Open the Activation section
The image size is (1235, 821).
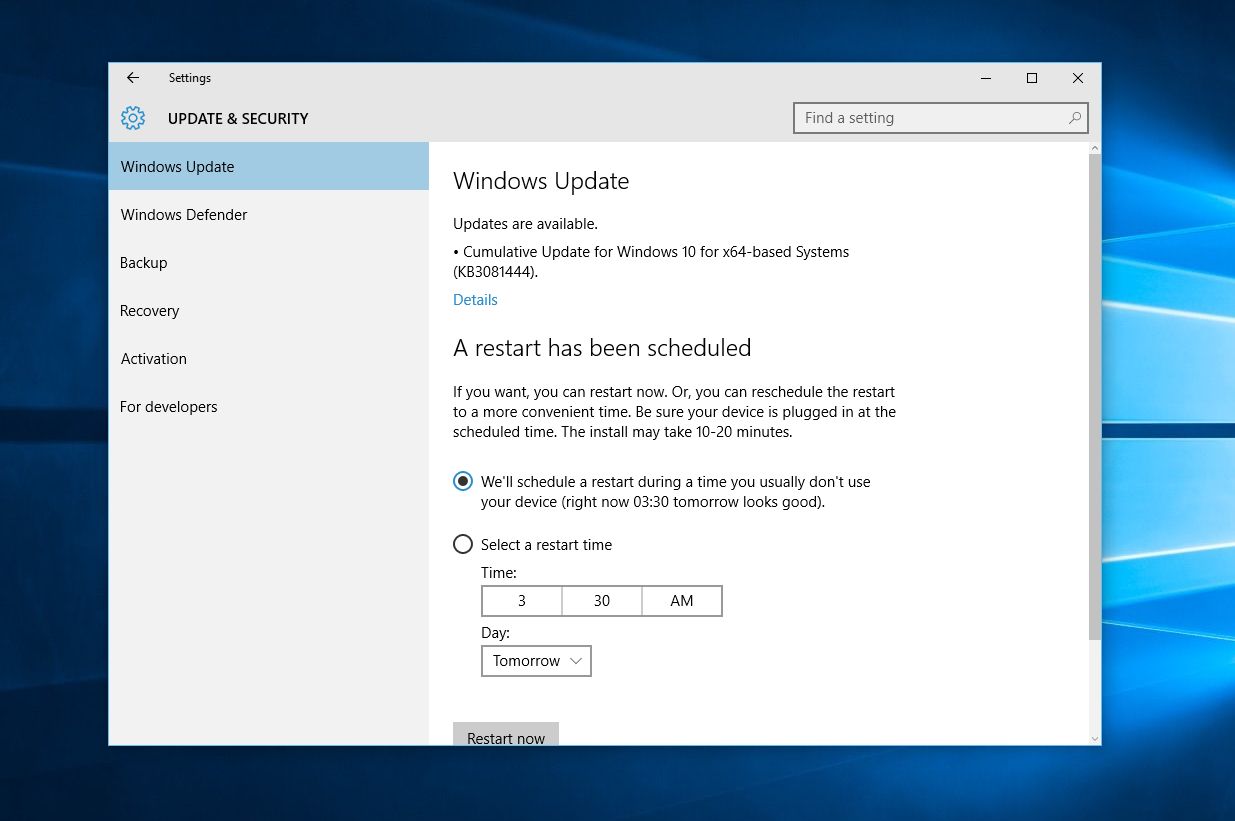268,359
